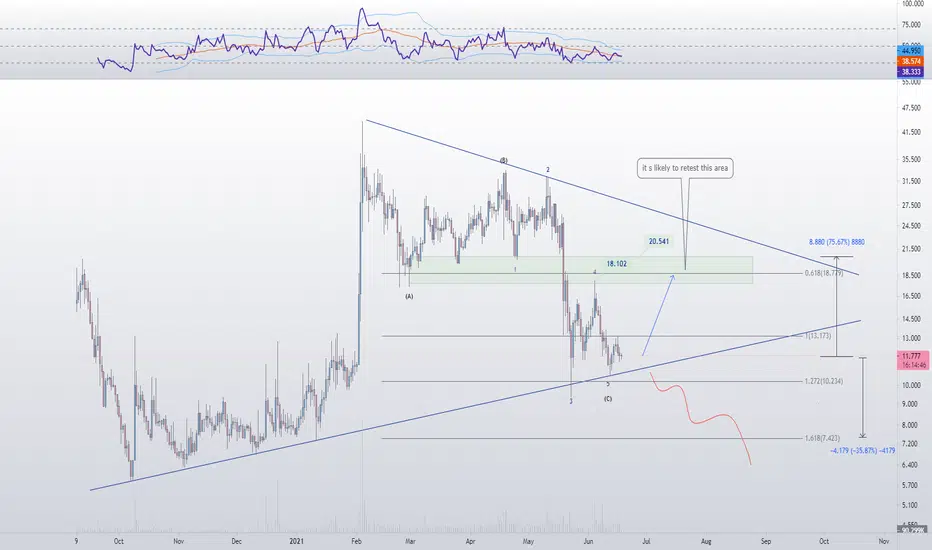This screenshot has width=932, height=550.
Task: Click 21.500 on the price scale
Action: tap(911, 249)
